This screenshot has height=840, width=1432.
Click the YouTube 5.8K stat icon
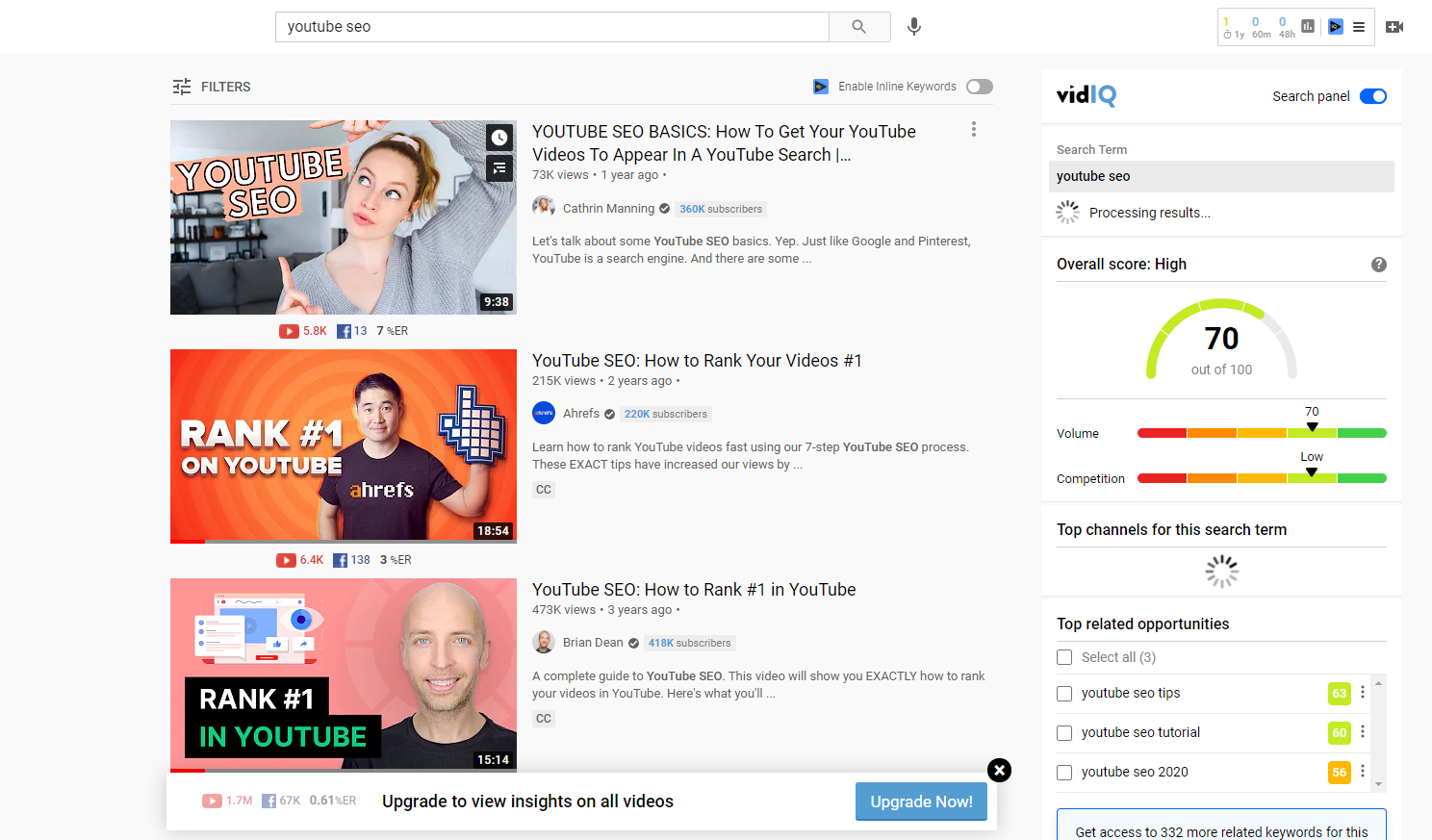(x=289, y=331)
